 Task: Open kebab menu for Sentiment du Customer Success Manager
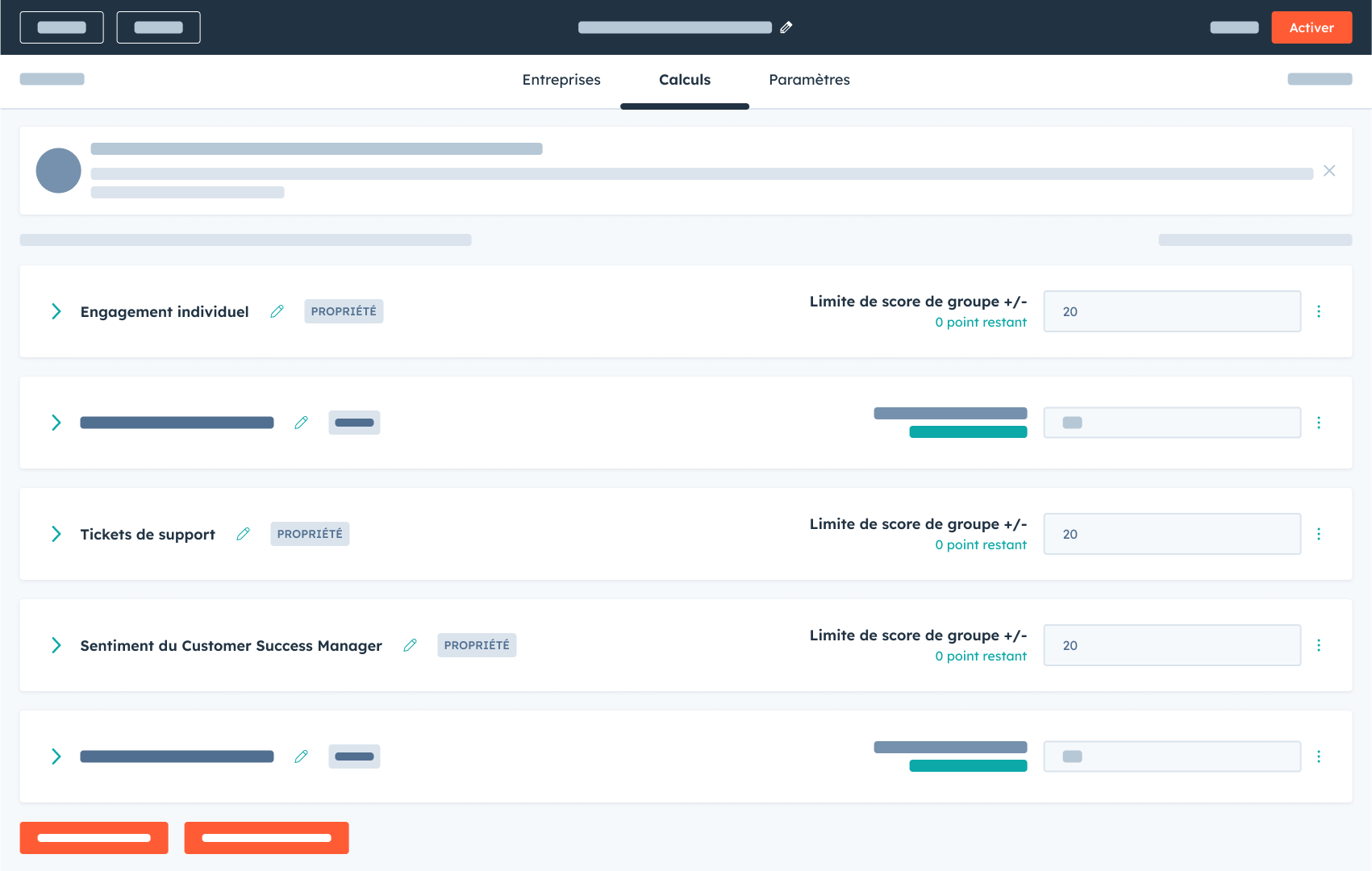coord(1319,645)
